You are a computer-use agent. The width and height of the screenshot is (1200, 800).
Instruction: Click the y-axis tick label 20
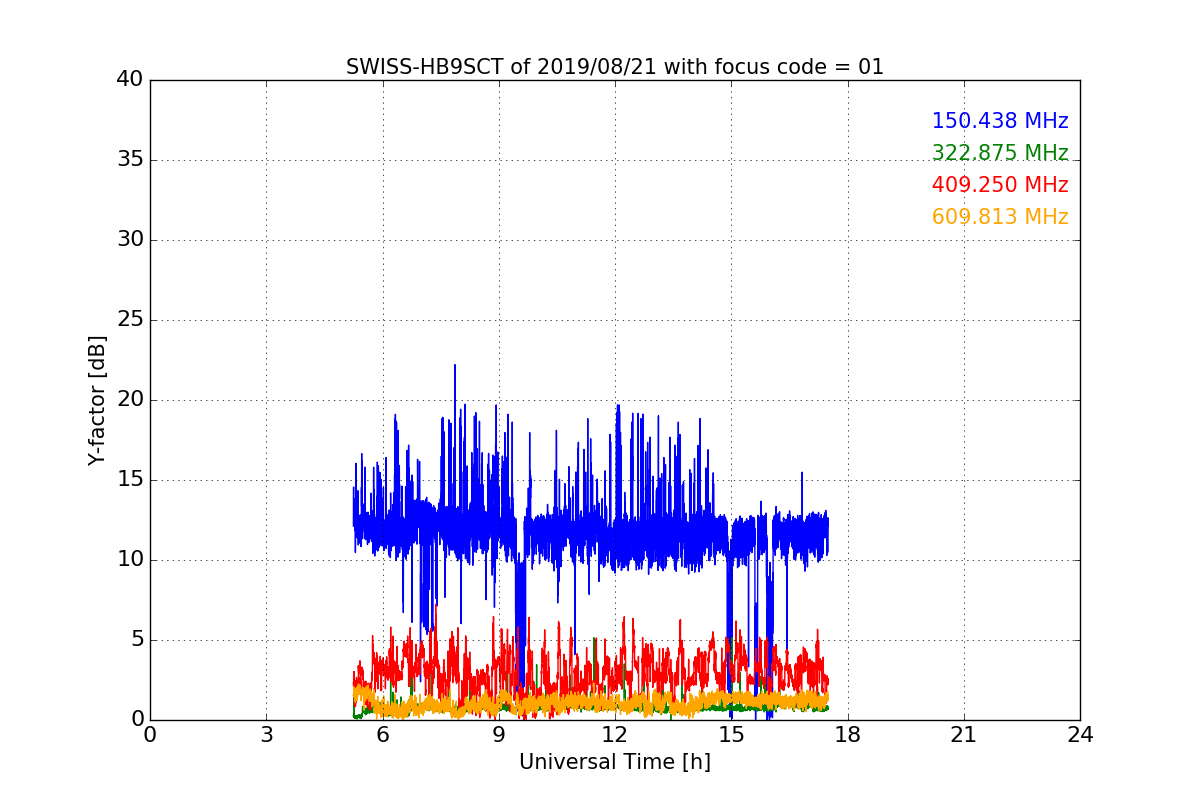tap(130, 400)
